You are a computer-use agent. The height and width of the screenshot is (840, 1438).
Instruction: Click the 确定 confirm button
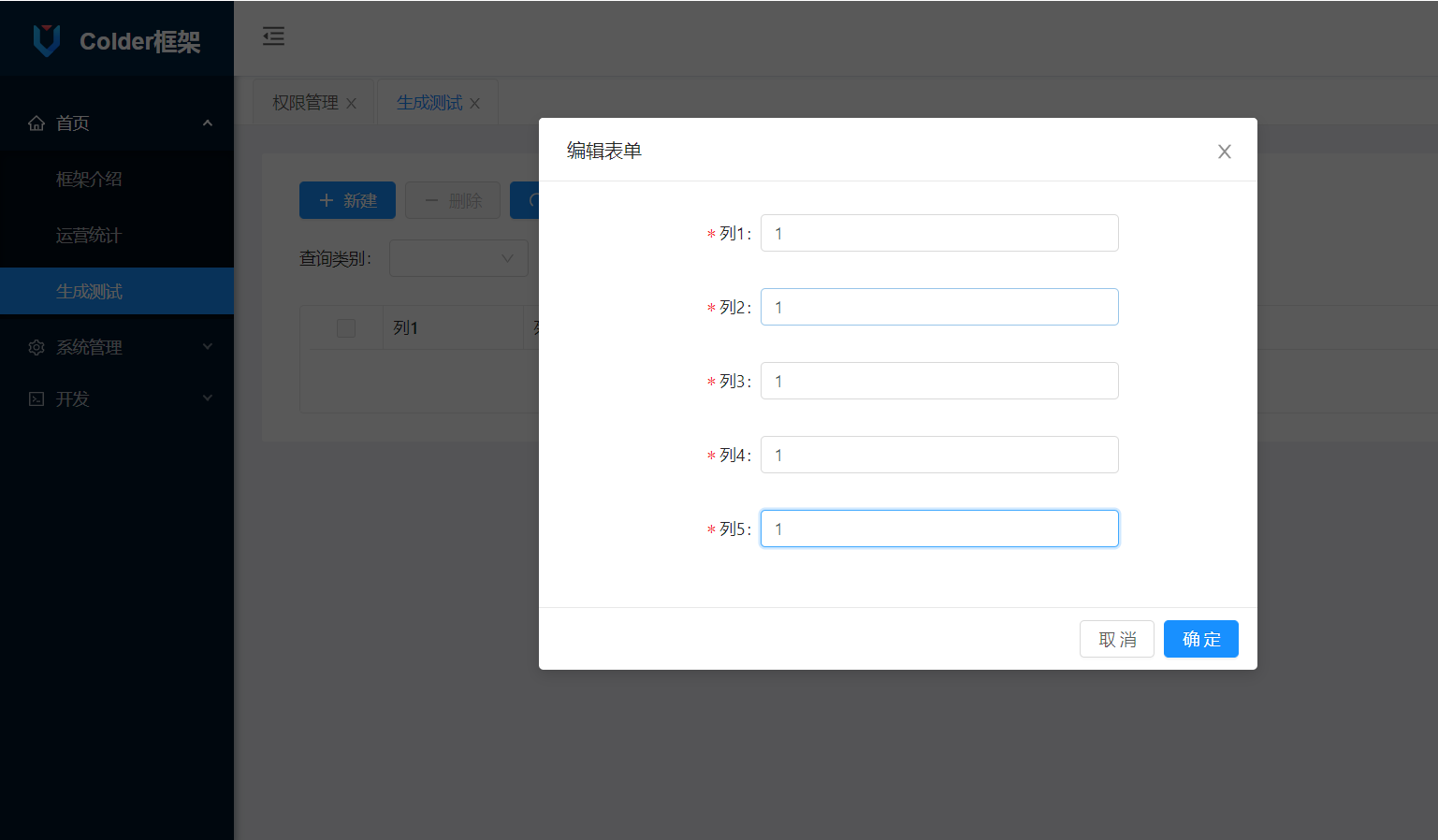pyautogui.click(x=1200, y=639)
